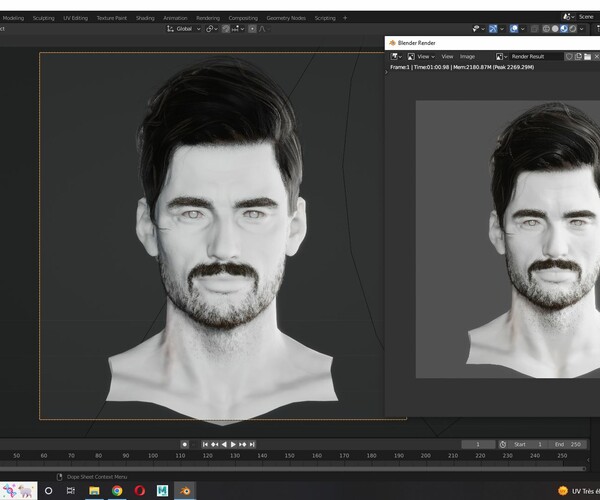
Task: Launch the Opera browser from the taskbar
Action: [140, 491]
